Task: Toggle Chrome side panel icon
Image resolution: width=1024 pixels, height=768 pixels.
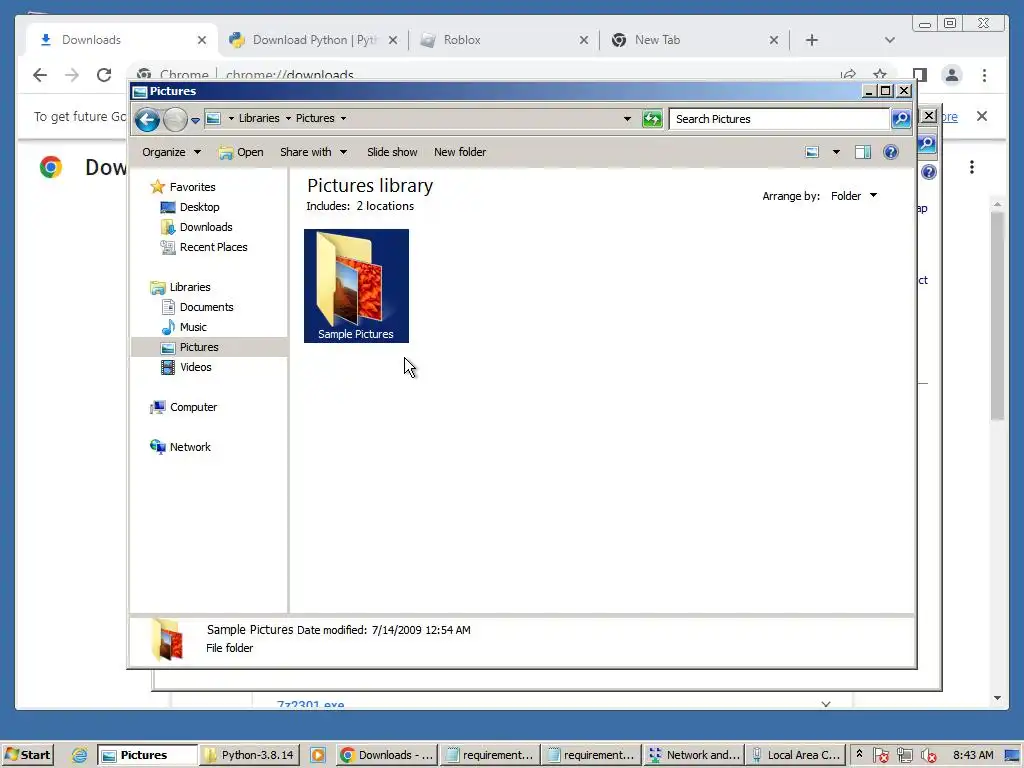Action: 920,75
